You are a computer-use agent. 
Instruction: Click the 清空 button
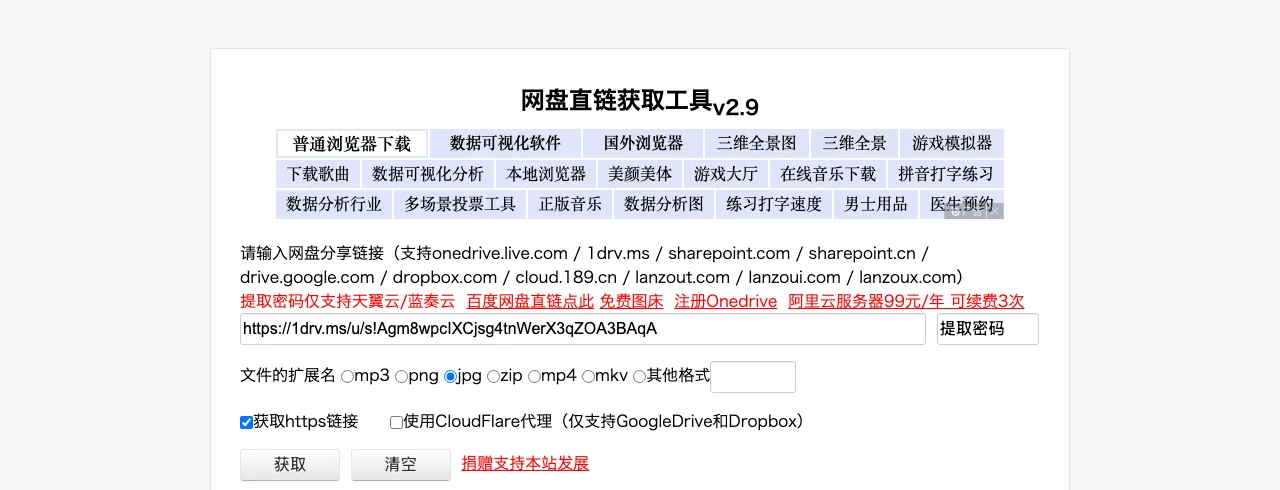click(x=401, y=465)
